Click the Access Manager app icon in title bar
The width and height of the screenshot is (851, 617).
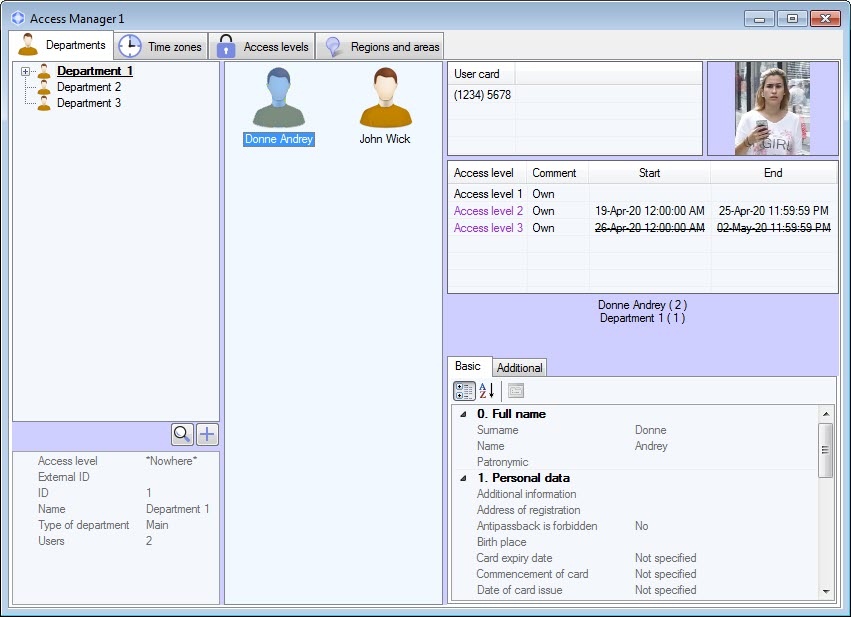18,19
